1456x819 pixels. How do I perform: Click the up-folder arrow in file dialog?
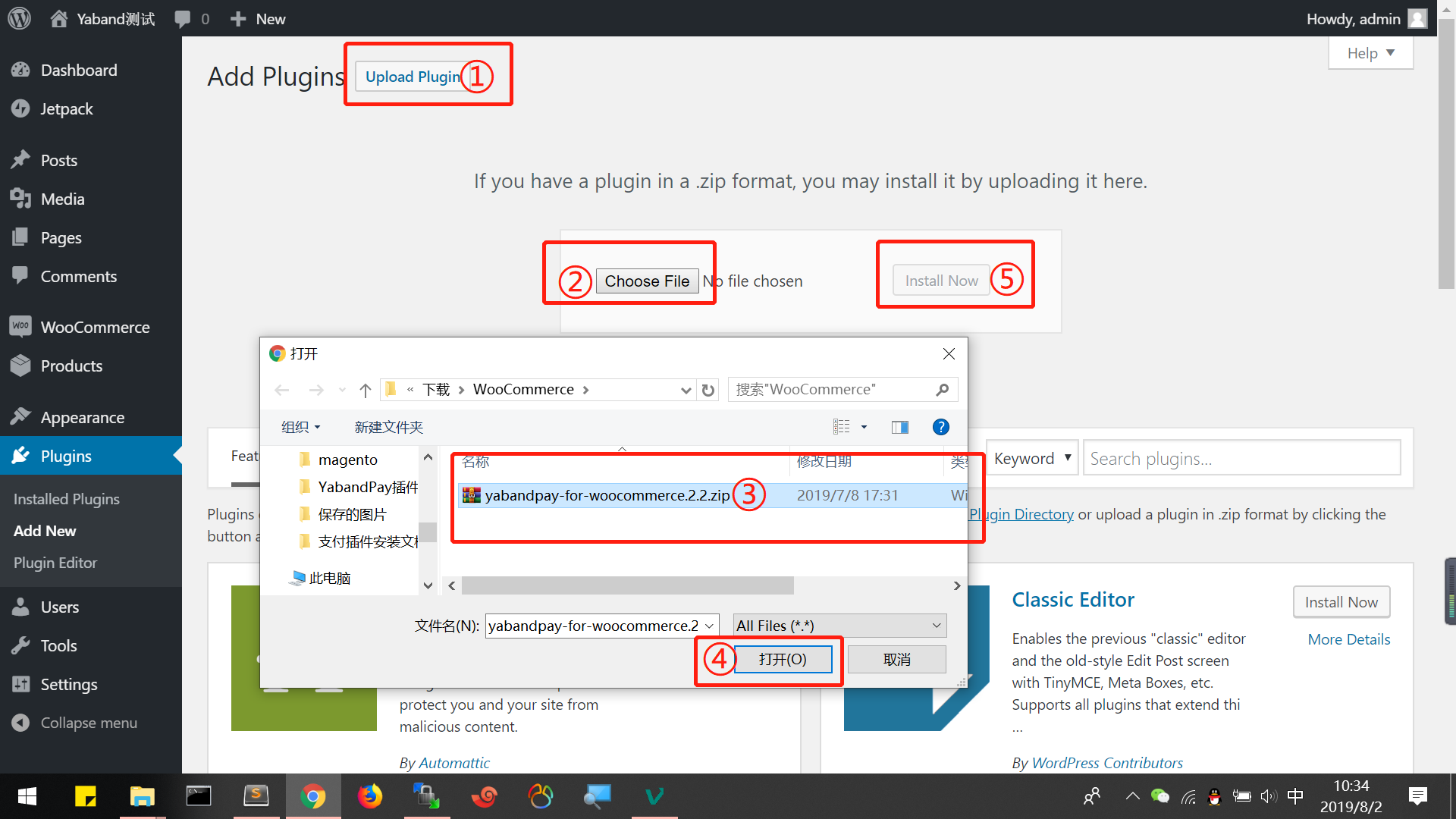[x=365, y=390]
